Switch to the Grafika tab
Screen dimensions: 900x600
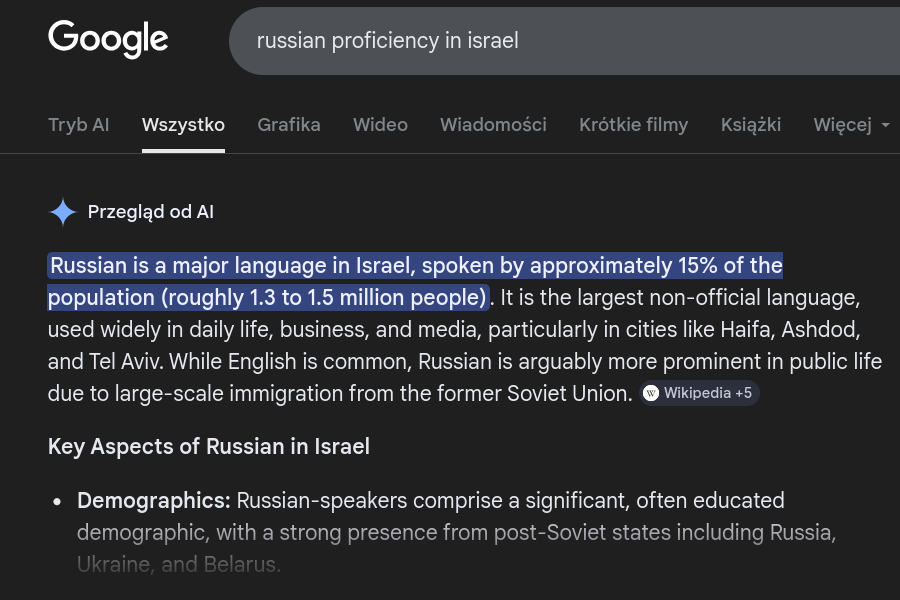pos(289,125)
